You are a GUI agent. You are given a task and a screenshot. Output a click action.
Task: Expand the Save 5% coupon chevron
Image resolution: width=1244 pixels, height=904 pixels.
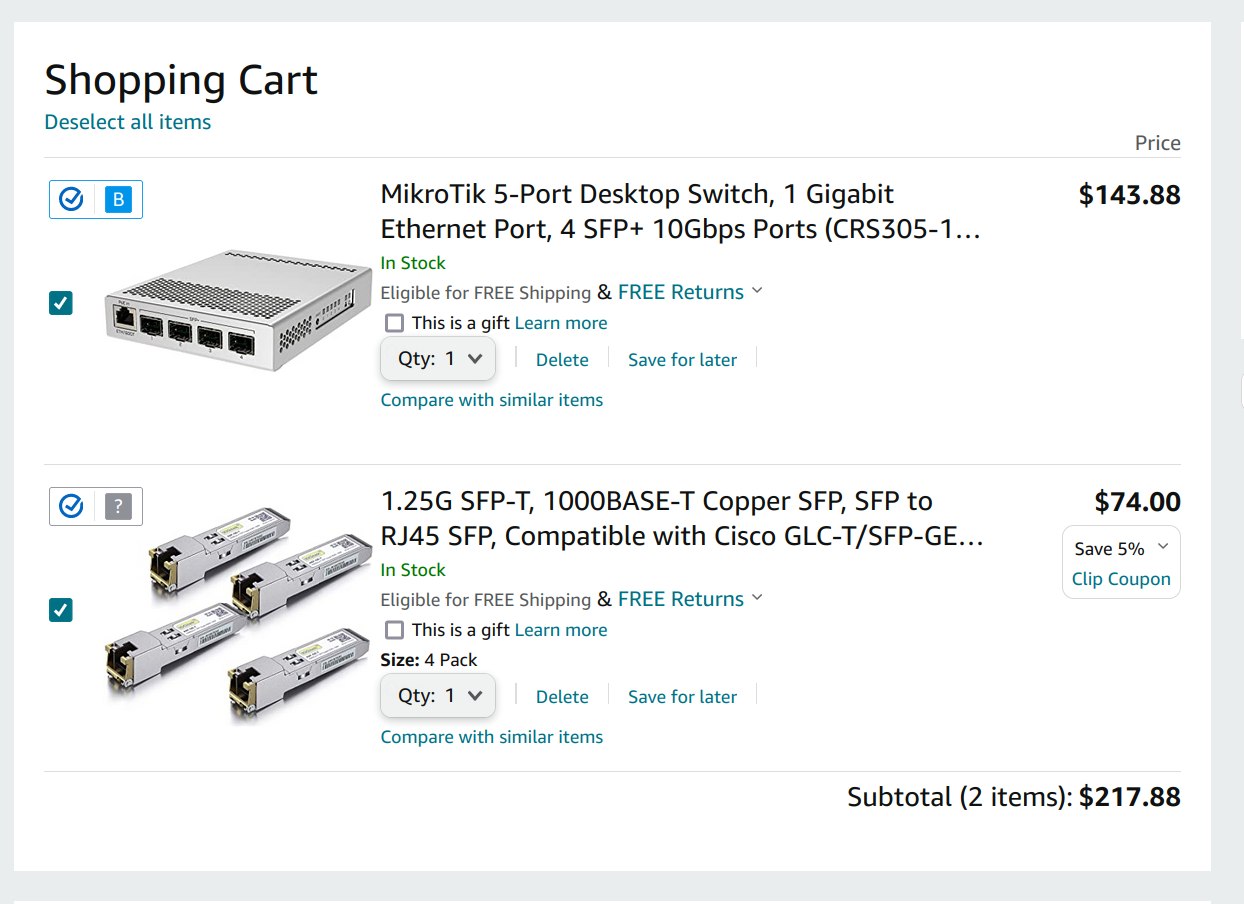pos(1162,547)
